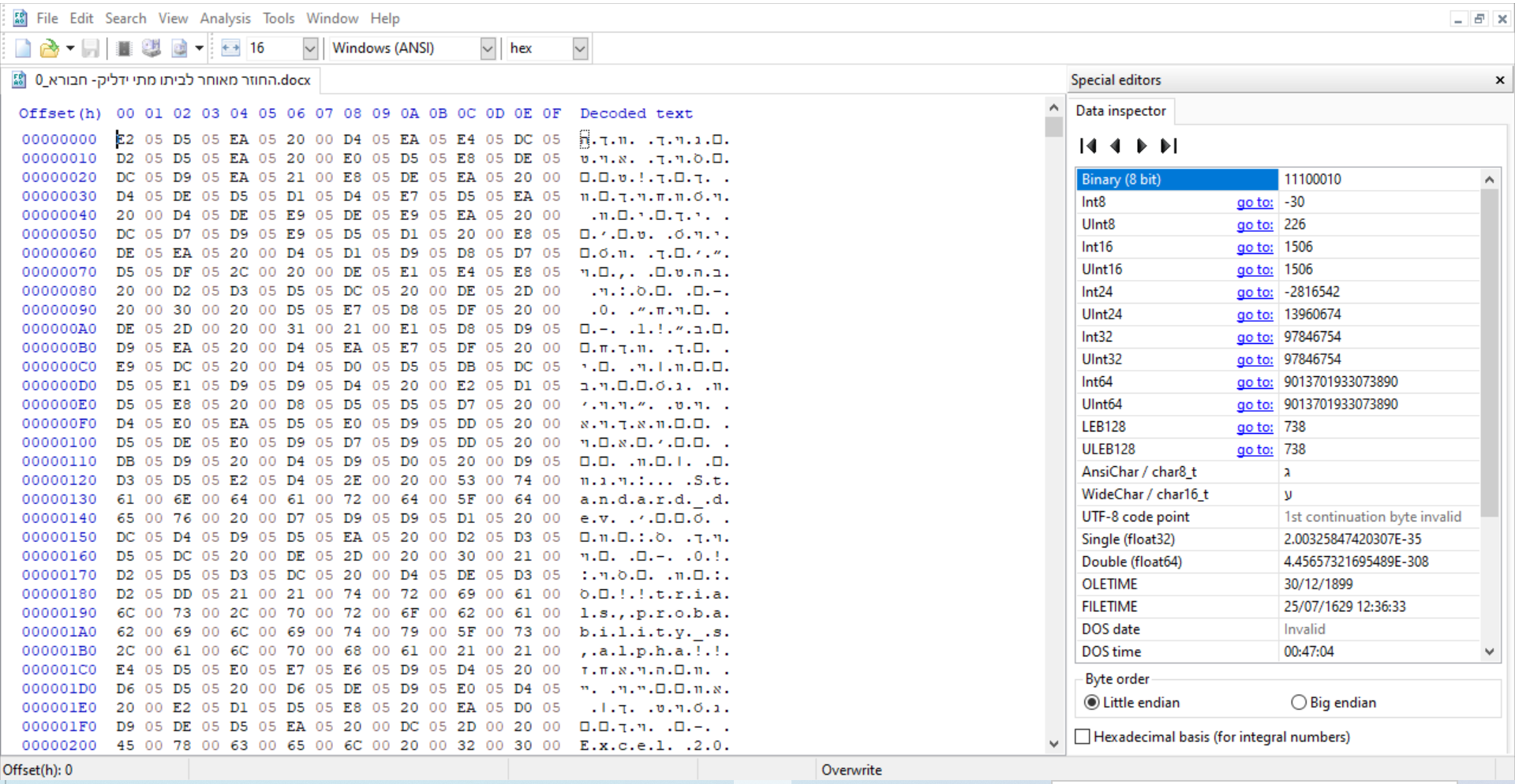Click the 'Offset(h): 0' status bar entry
Image resolution: width=1515 pixels, height=784 pixels.
click(x=38, y=770)
